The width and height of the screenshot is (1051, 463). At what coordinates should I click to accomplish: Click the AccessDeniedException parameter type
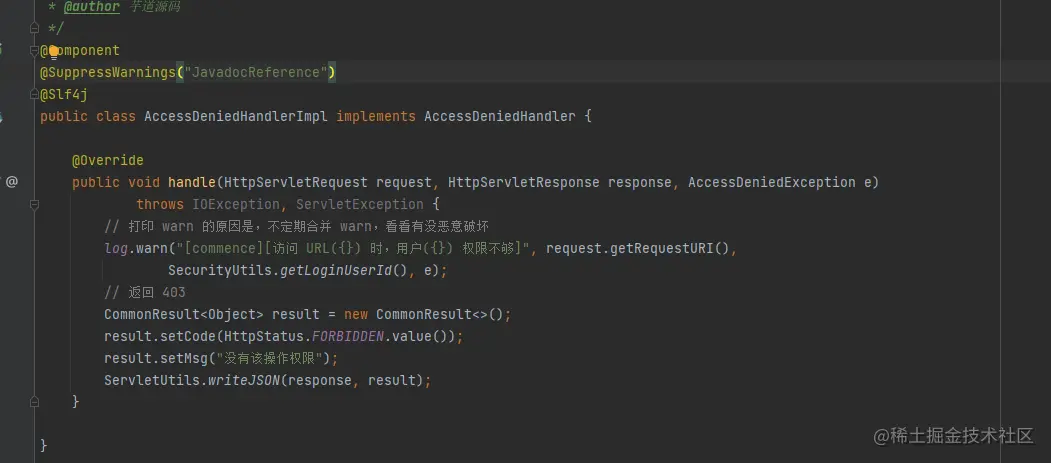[771, 182]
